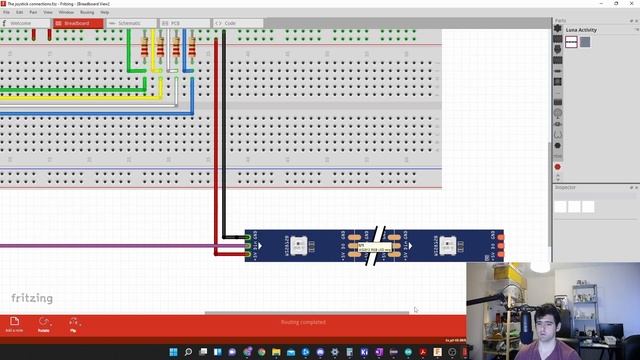Select the horizontal blue wire on breadboard

coord(96,114)
